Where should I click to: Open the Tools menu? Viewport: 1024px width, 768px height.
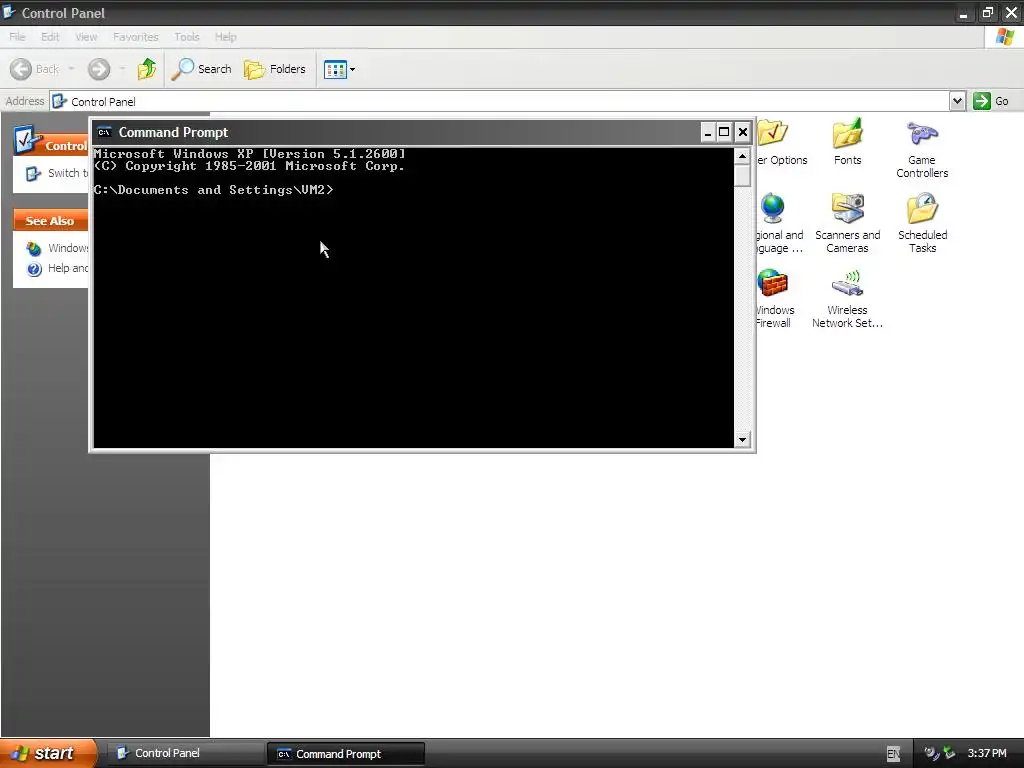187,37
